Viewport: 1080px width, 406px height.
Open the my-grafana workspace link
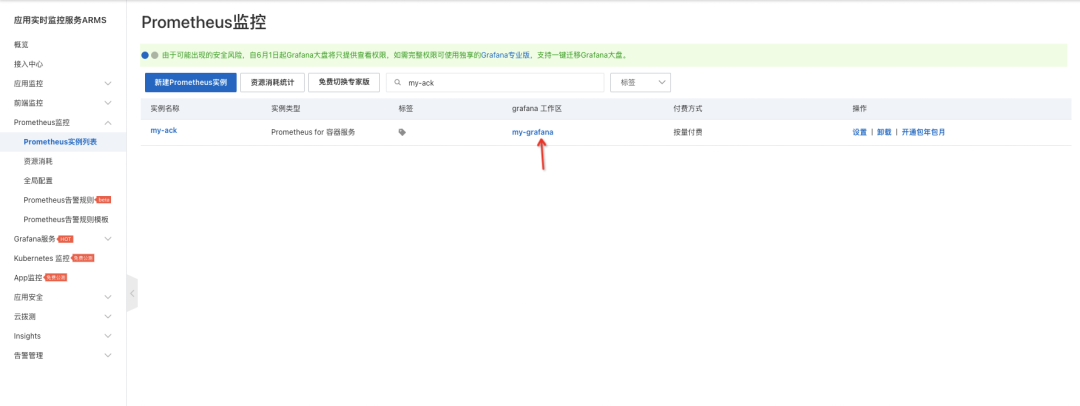tap(532, 132)
